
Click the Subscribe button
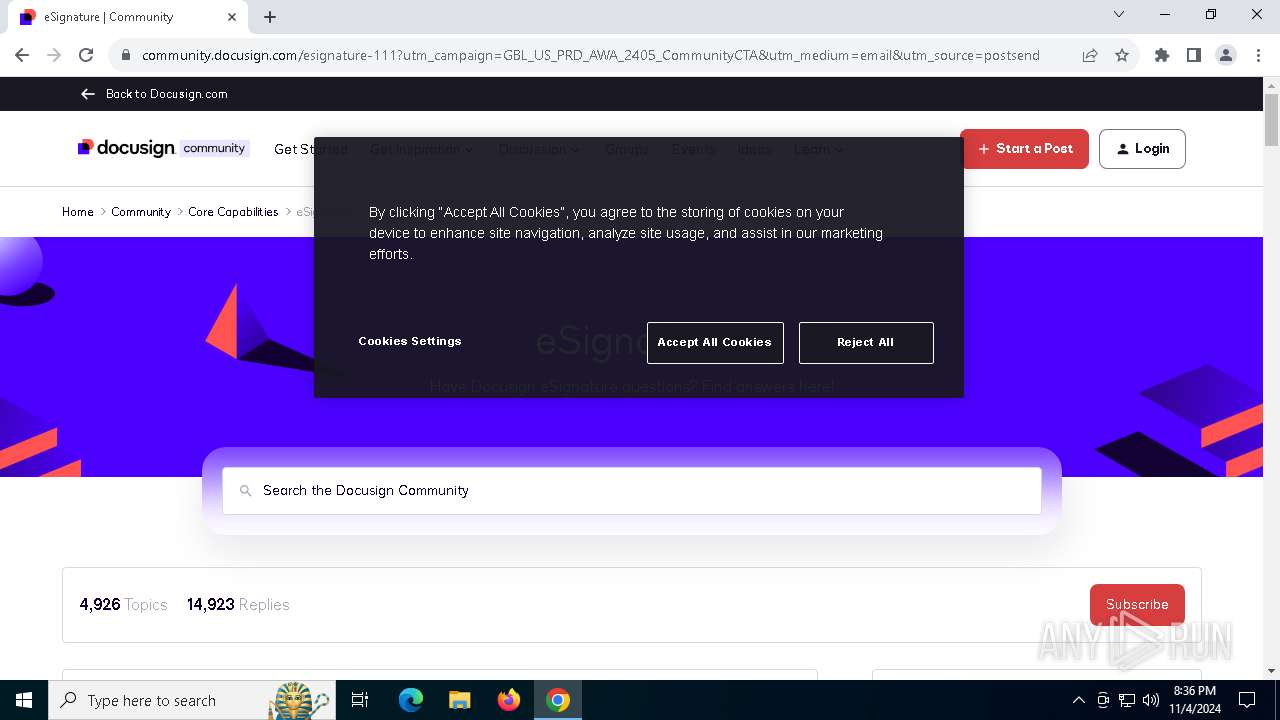(x=1137, y=605)
